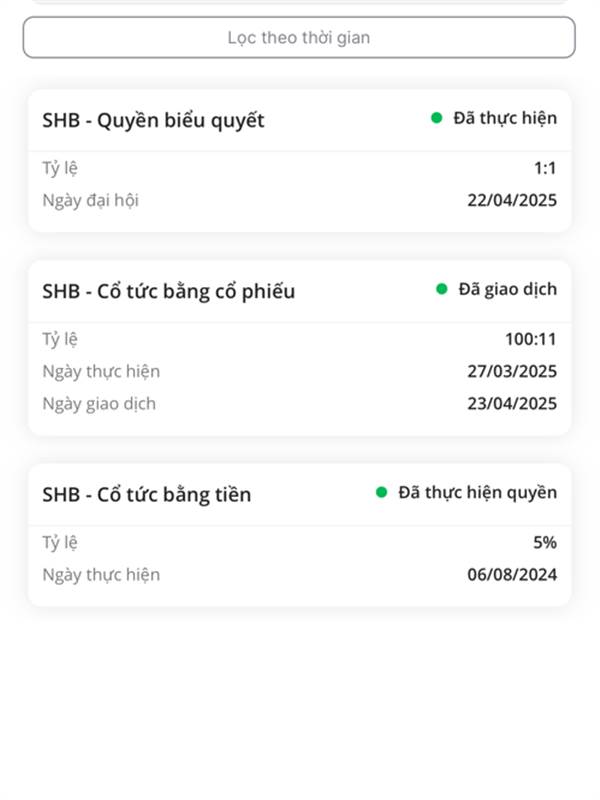Open SHB - Cổ tức bằng tiền title
The image size is (600, 800).
(x=146, y=495)
